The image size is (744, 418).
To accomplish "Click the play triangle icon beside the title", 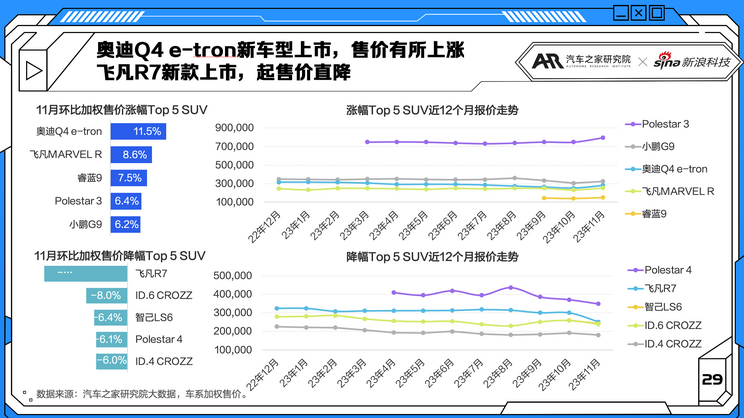I will point(34,71).
